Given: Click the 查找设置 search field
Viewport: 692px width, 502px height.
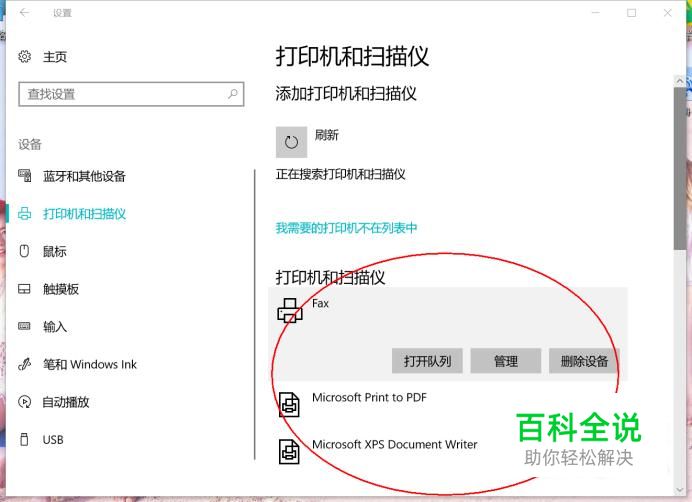Looking at the screenshot, I should (131, 94).
